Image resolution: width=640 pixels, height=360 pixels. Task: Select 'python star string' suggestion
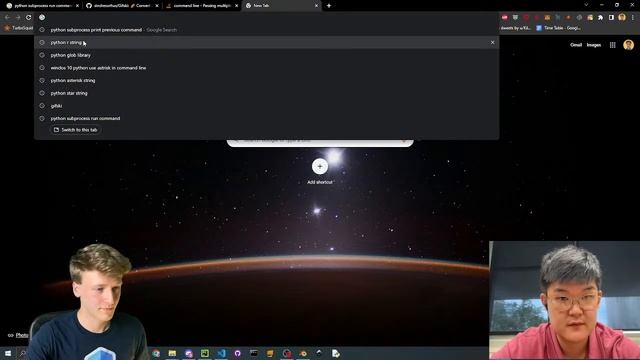coord(267,93)
